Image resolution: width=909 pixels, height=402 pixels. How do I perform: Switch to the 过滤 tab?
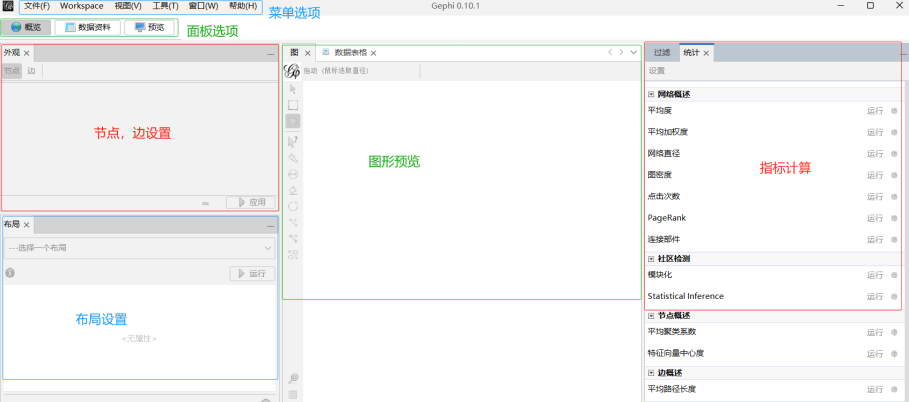click(x=662, y=52)
